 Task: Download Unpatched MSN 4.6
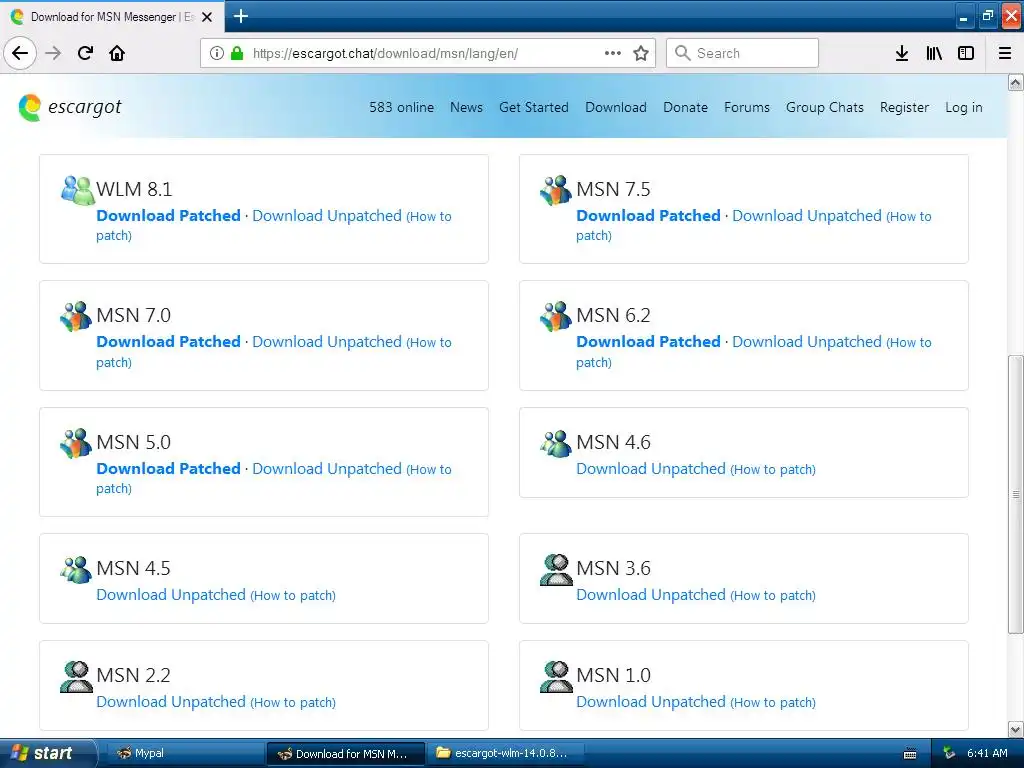(650, 468)
